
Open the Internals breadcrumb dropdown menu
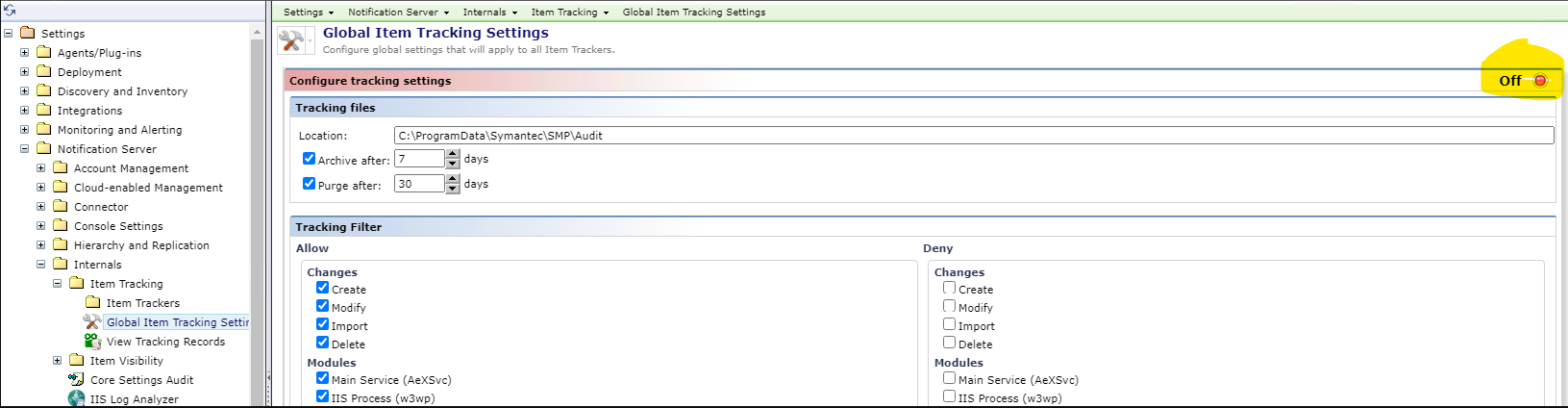coord(489,13)
